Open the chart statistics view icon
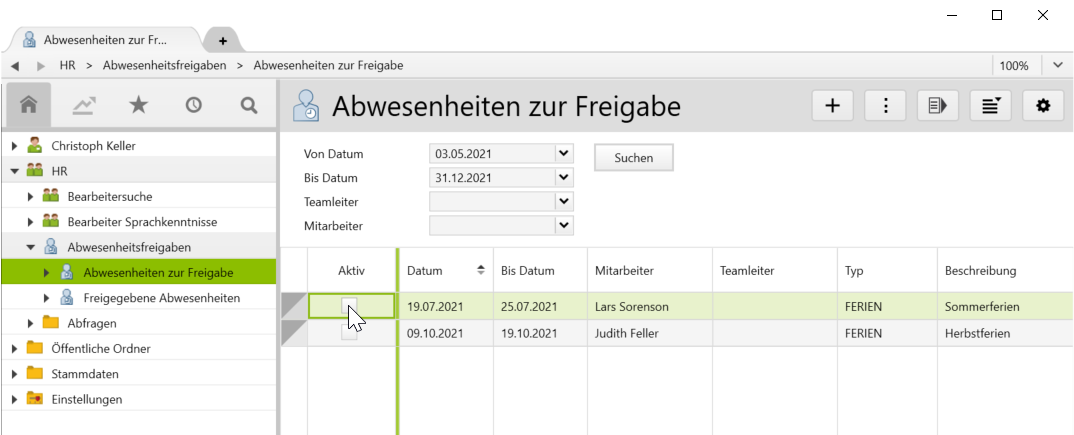The image size is (1074, 435). [84, 105]
